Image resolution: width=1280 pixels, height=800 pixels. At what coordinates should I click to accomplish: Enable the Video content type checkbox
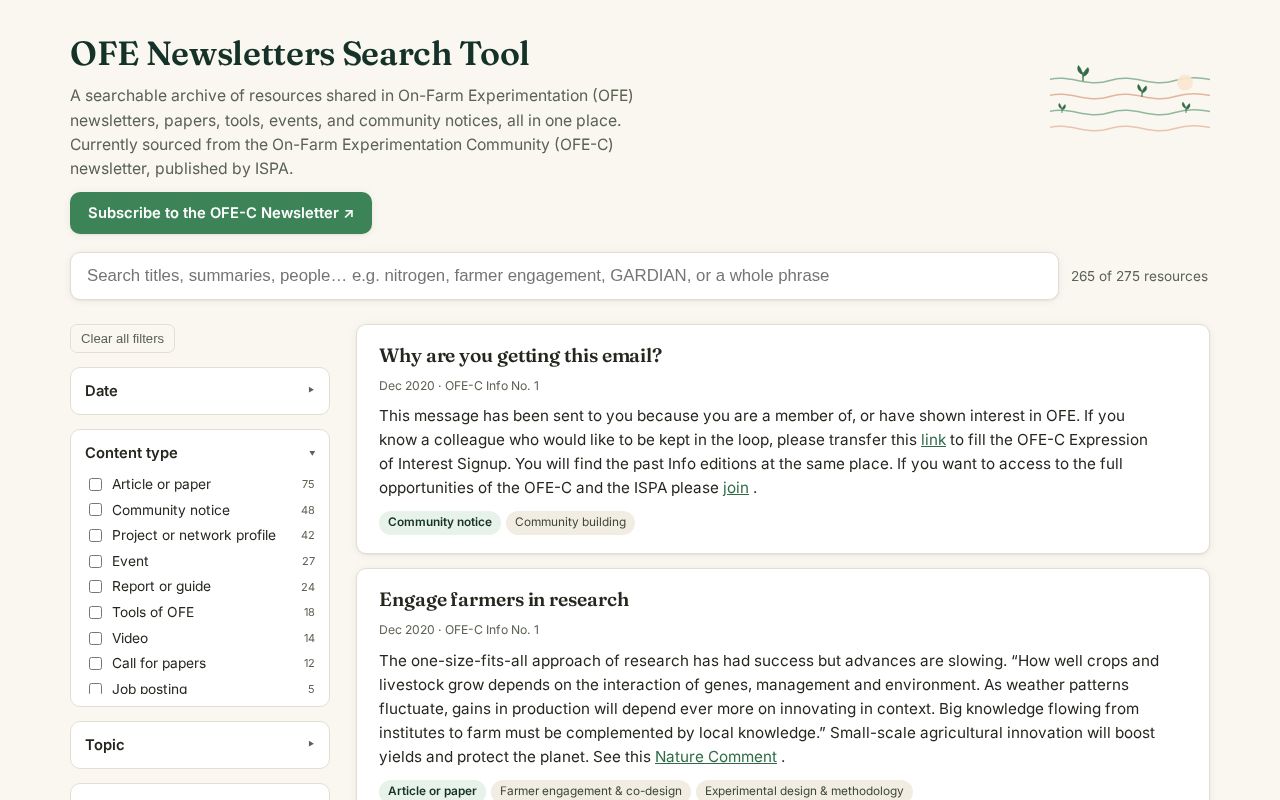pos(95,638)
